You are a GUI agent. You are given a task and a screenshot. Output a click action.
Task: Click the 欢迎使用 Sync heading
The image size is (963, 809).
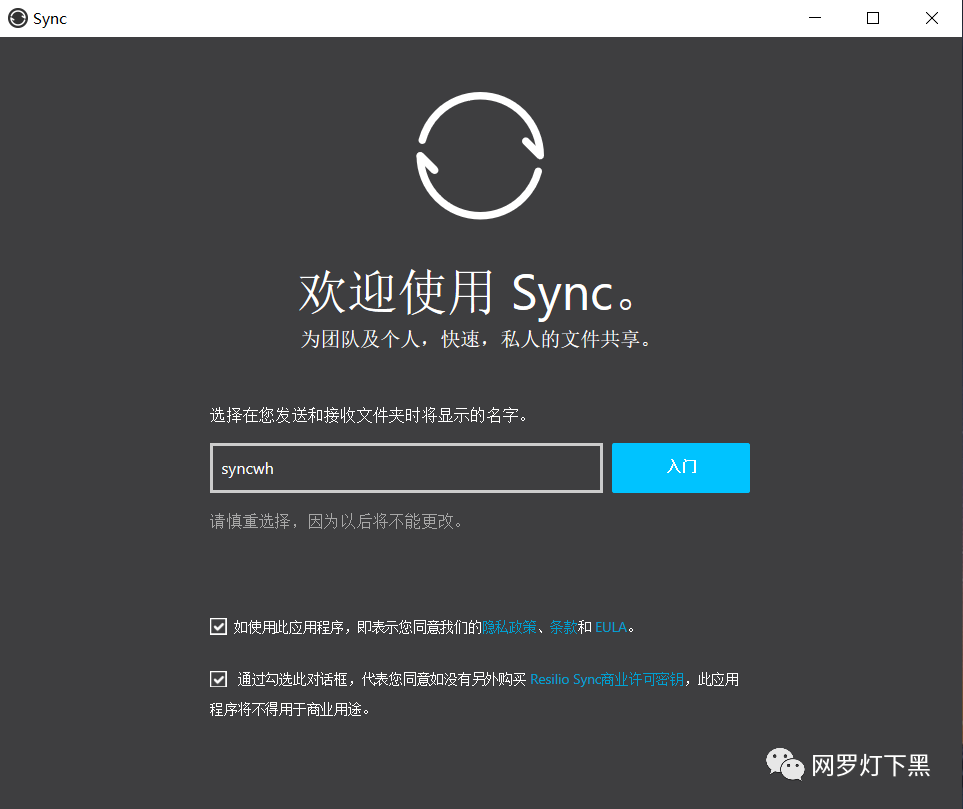(480, 293)
